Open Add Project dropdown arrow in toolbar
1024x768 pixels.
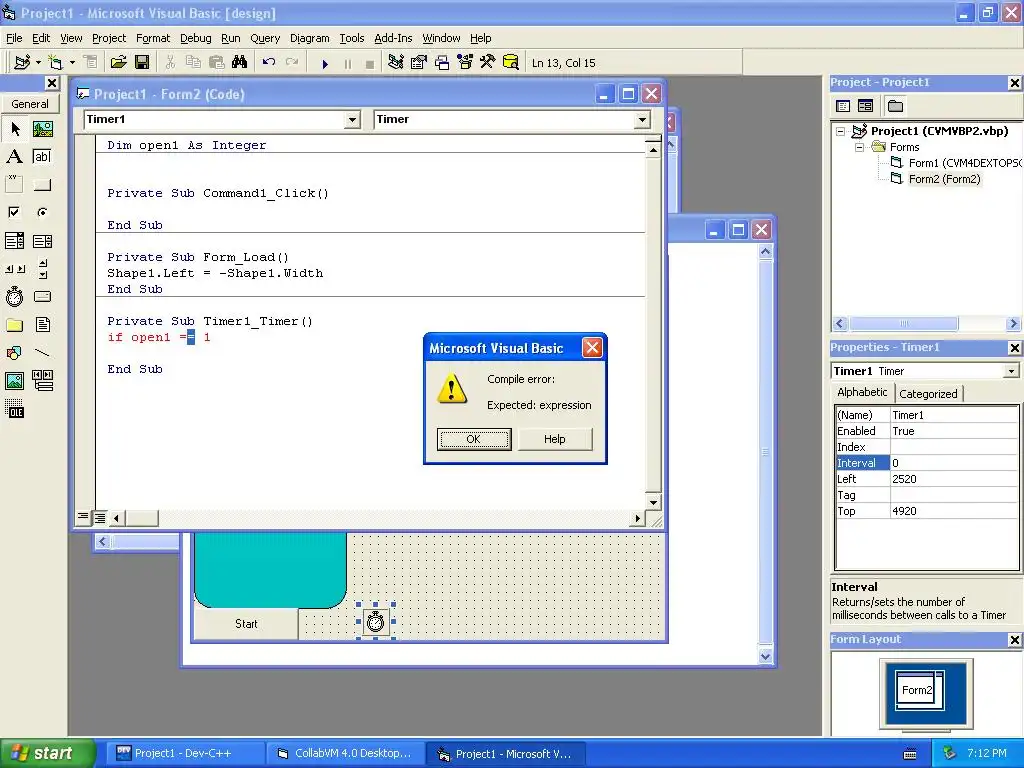pos(39,63)
